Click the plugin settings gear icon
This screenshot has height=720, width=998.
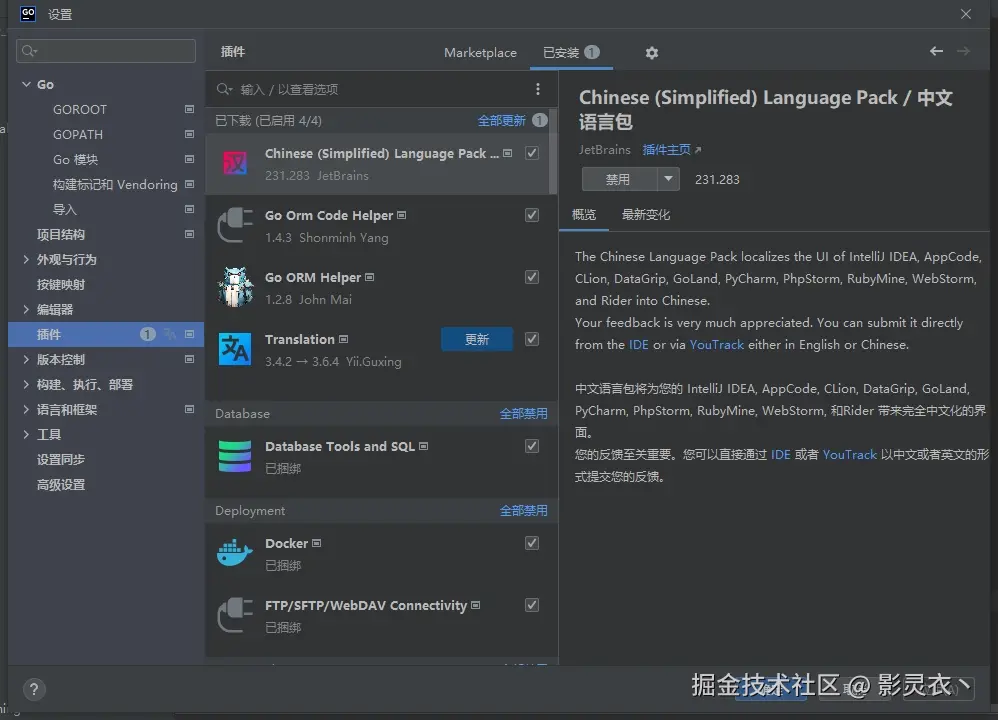pos(651,53)
